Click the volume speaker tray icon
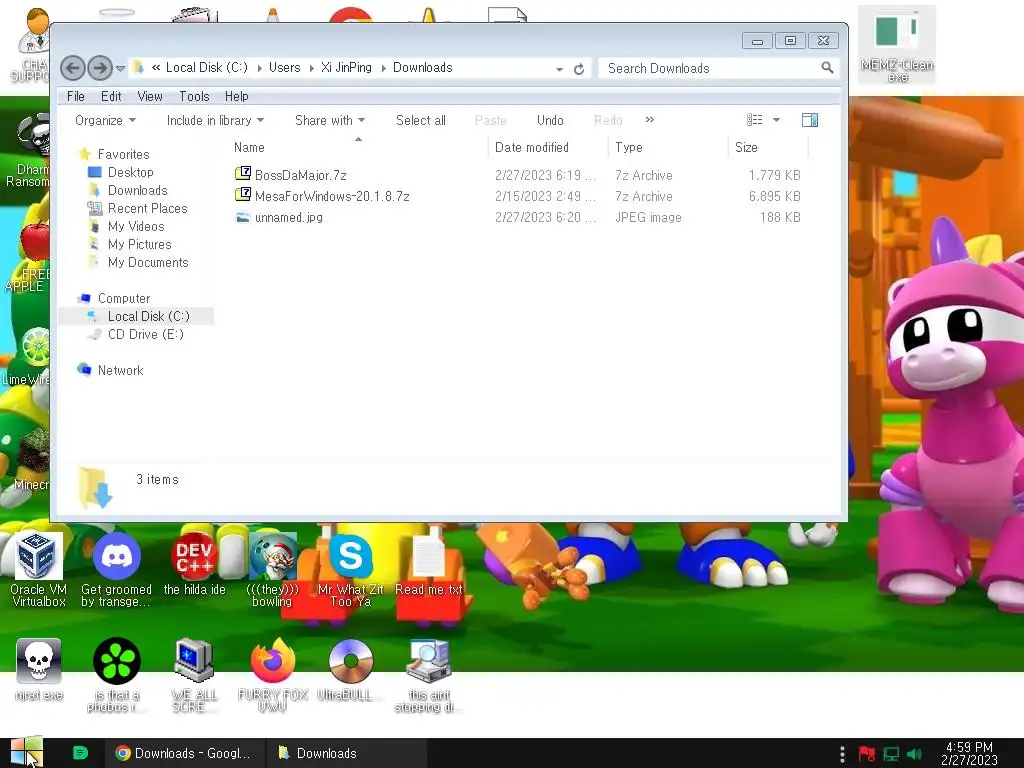The height and width of the screenshot is (768, 1024). pos(914,754)
